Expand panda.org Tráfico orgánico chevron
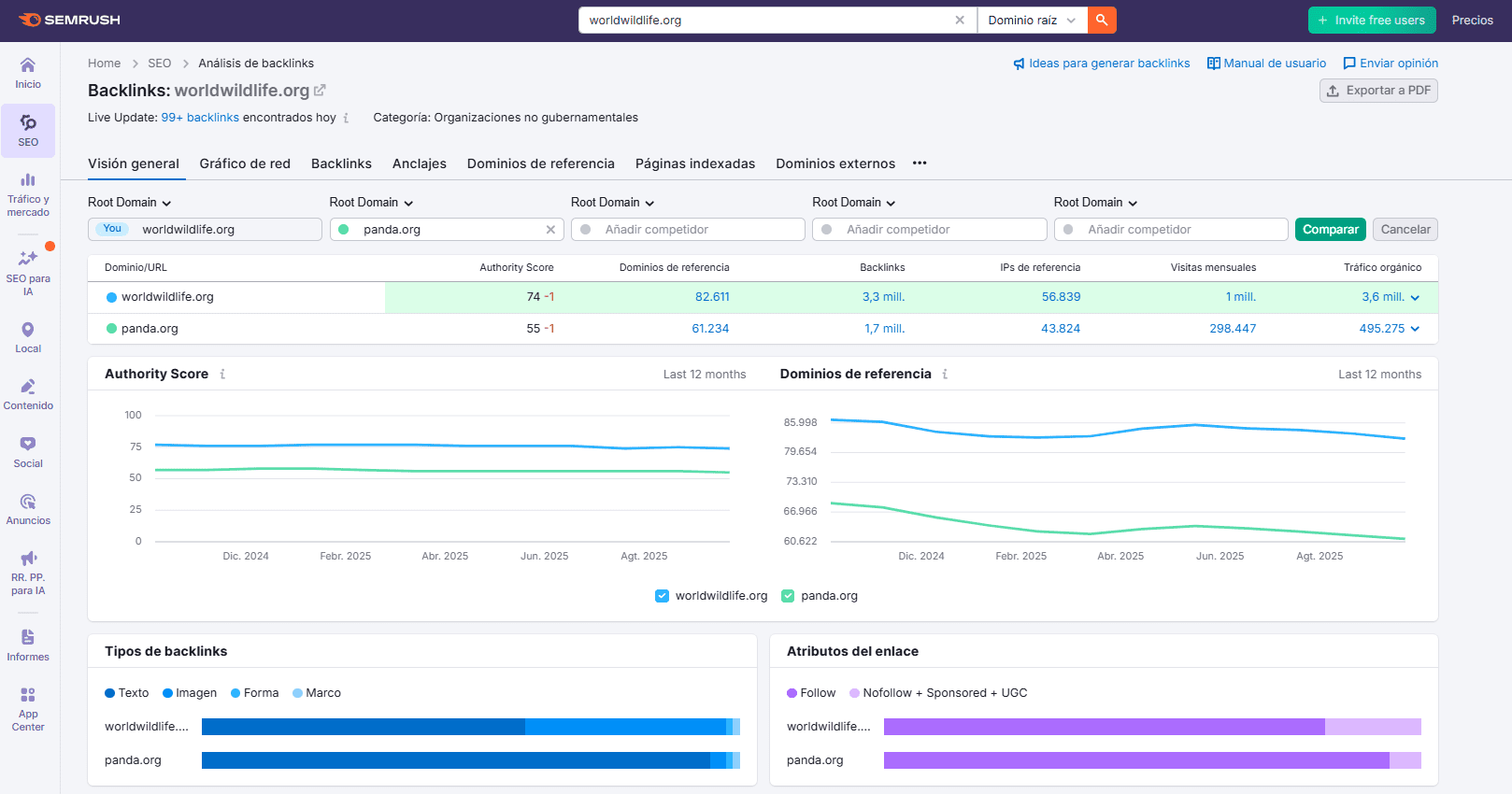Screen dimensions: 1512x794 tap(1415, 329)
